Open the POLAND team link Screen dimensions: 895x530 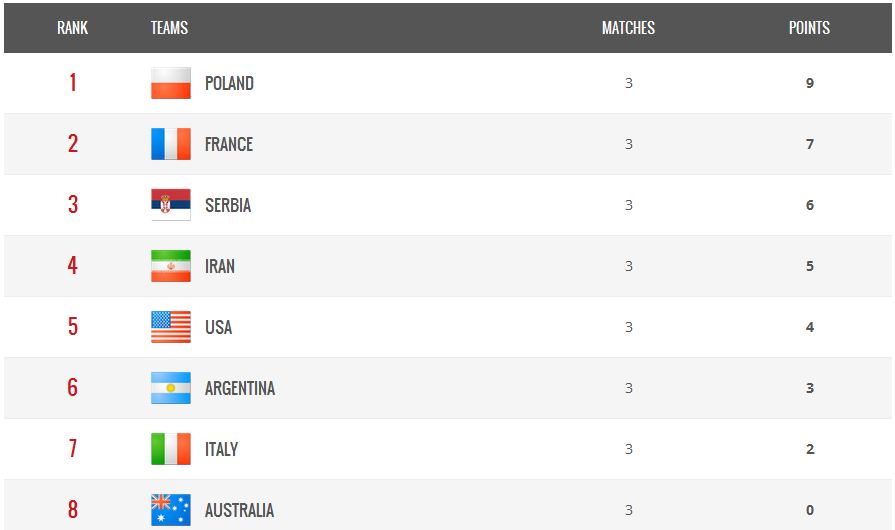(229, 83)
